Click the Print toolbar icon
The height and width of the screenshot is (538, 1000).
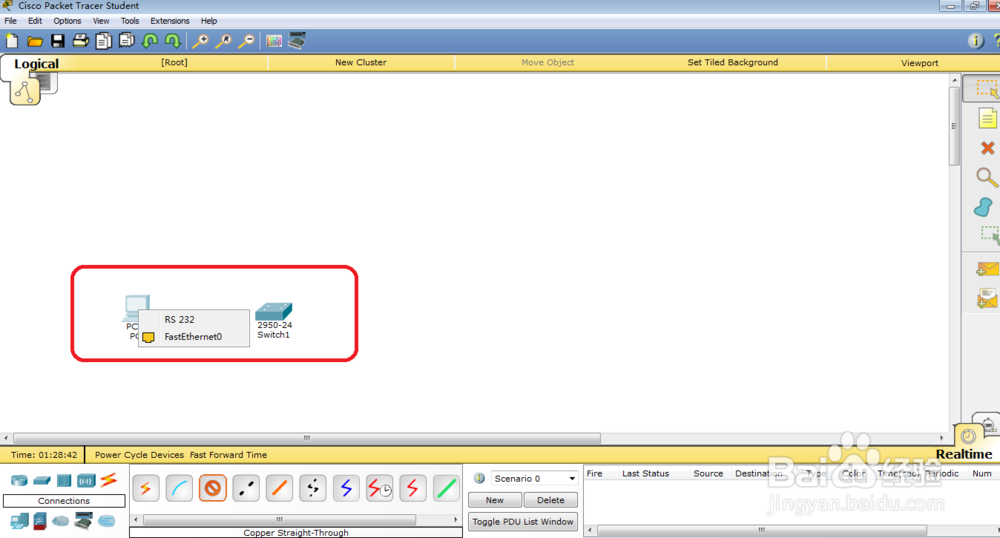coord(80,41)
